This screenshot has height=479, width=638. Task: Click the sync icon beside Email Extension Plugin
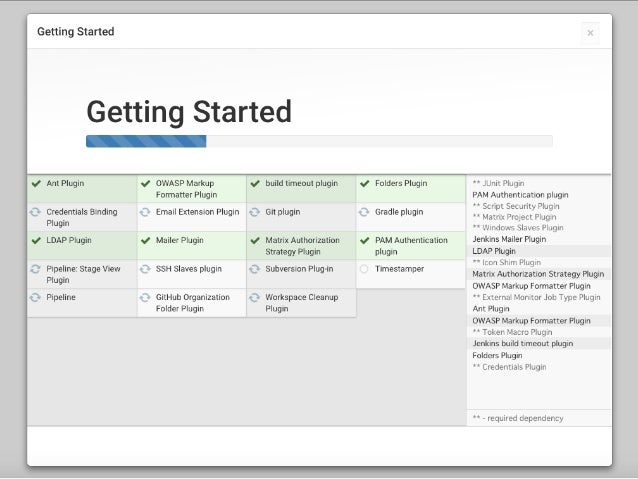145,212
